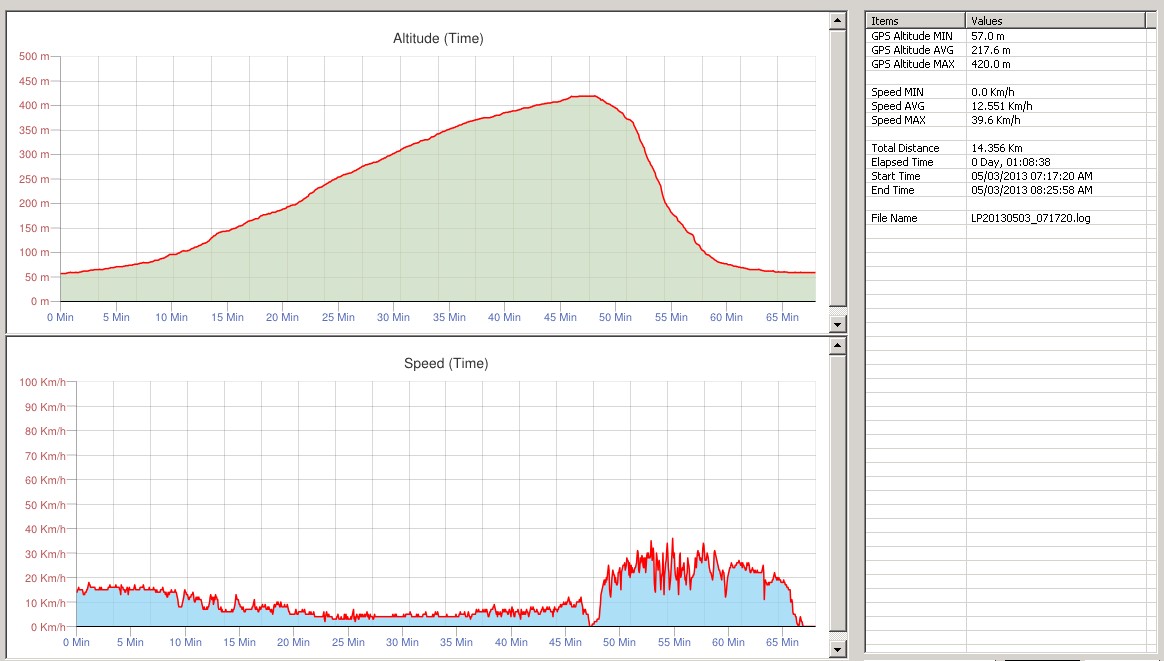This screenshot has height=661, width=1164.
Task: Click the altitude chart vertical scrollbar track
Action: coord(837,172)
